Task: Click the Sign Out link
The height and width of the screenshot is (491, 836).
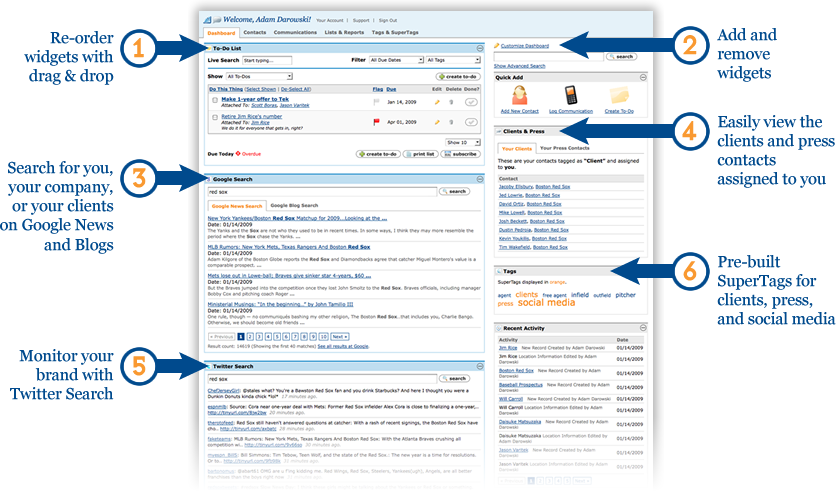Action: coord(388,20)
